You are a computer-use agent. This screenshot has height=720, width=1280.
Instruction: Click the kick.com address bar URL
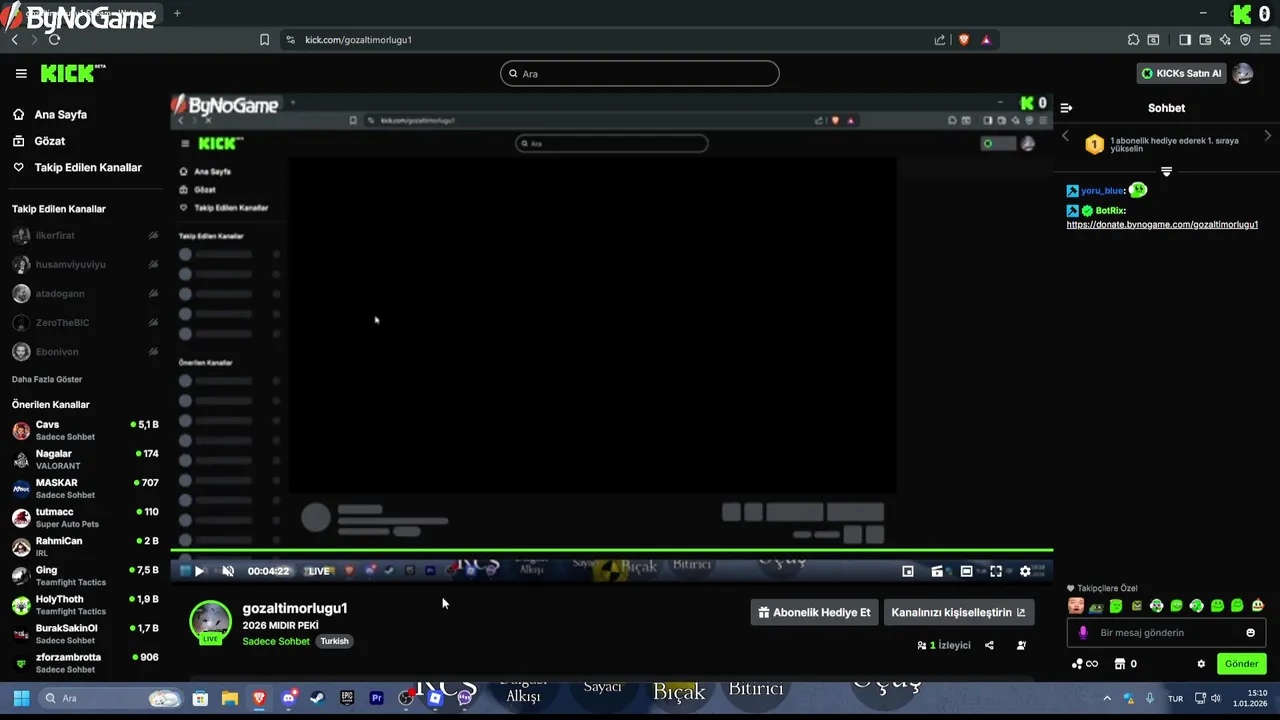tap(358, 40)
